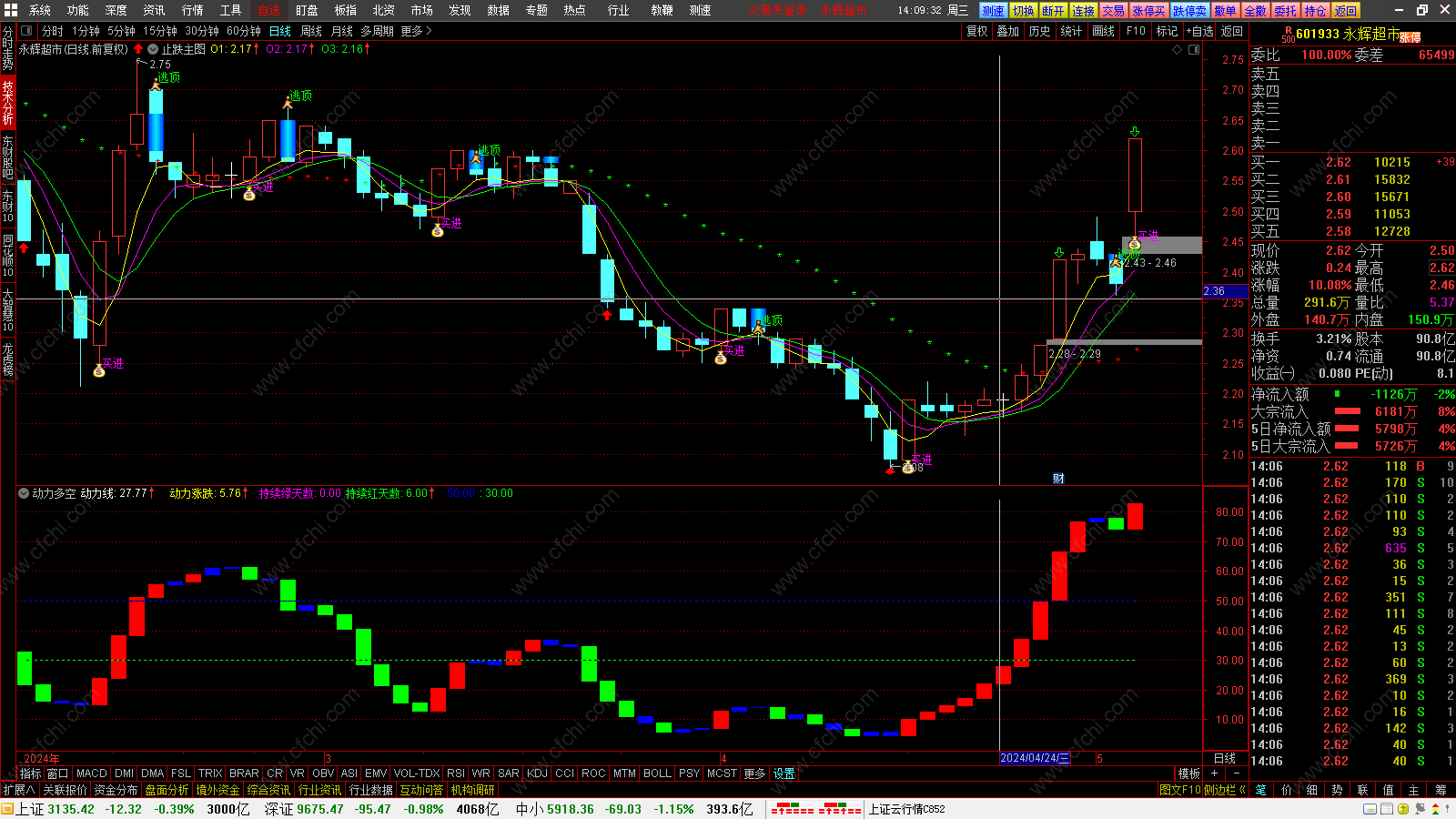Open the 主 main-force tab icon
The height and width of the screenshot is (819, 1456).
pos(1414,790)
